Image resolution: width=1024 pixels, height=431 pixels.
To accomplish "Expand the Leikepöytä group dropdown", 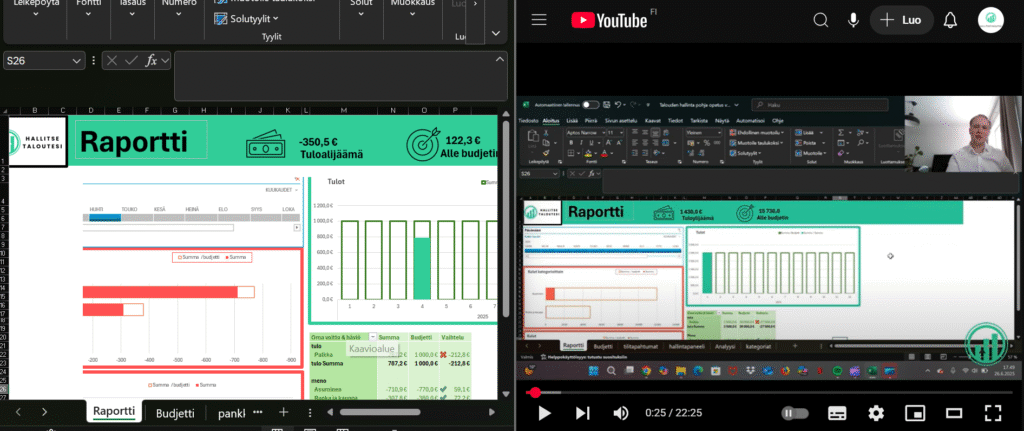I will click(x=36, y=13).
